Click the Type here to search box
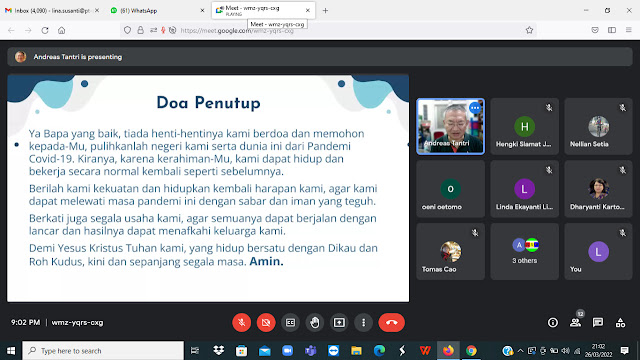 coord(103,351)
